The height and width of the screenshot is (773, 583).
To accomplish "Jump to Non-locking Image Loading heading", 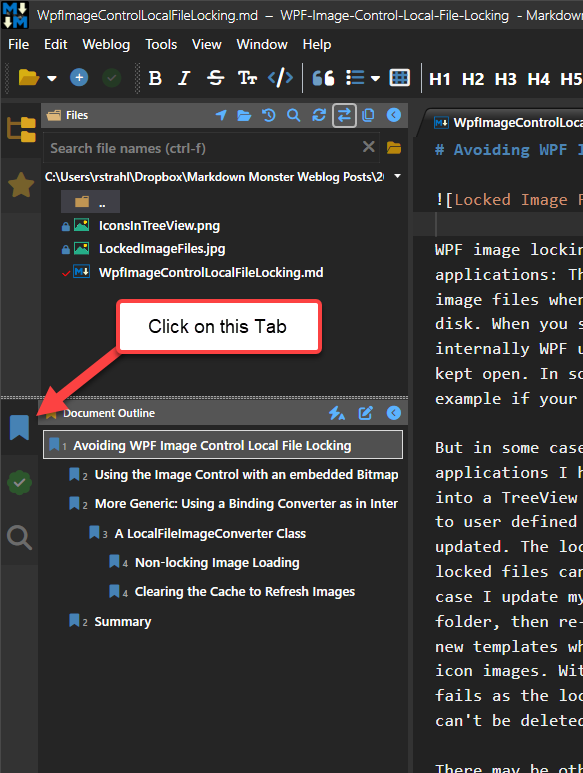I will 217,562.
